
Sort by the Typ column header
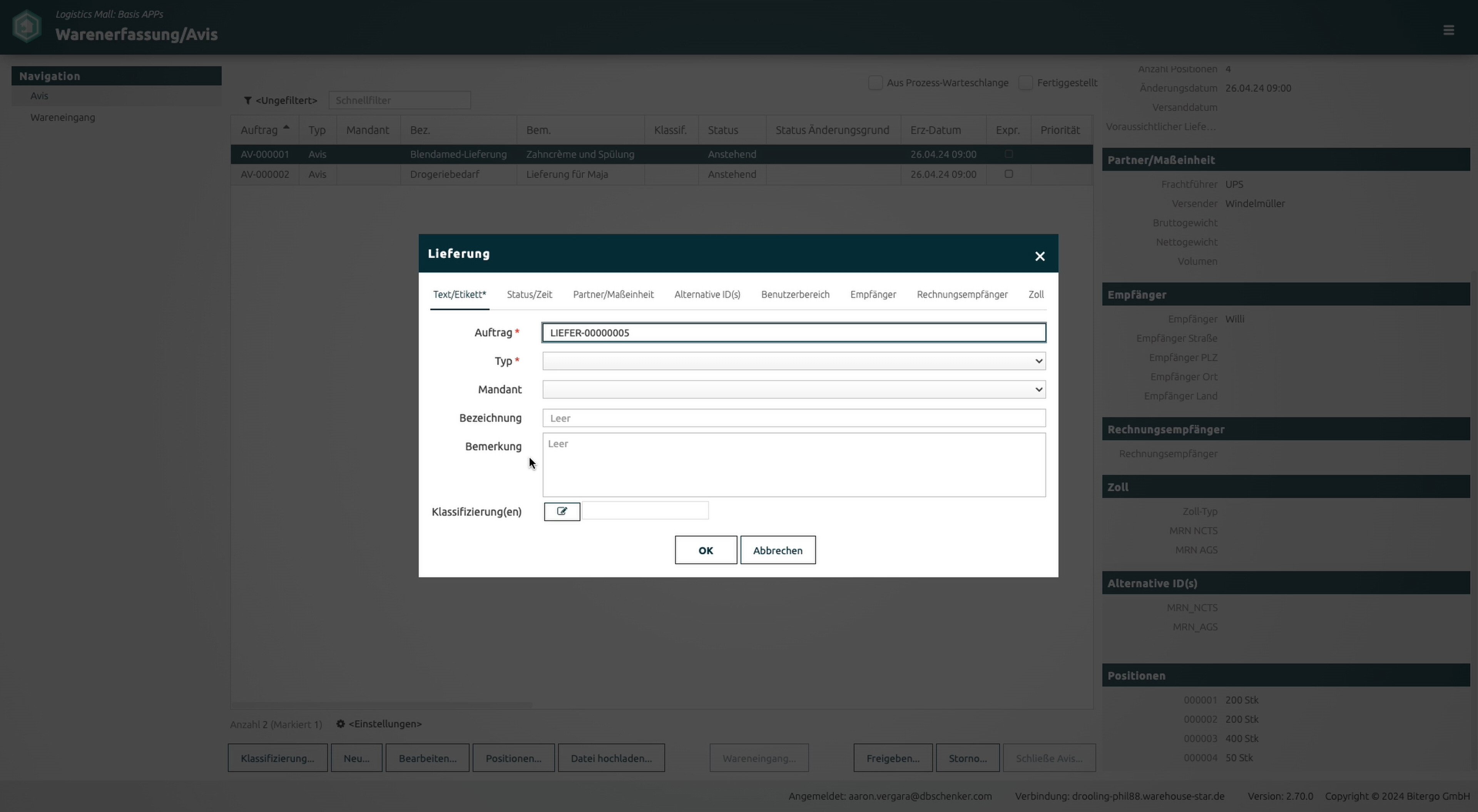(x=317, y=130)
